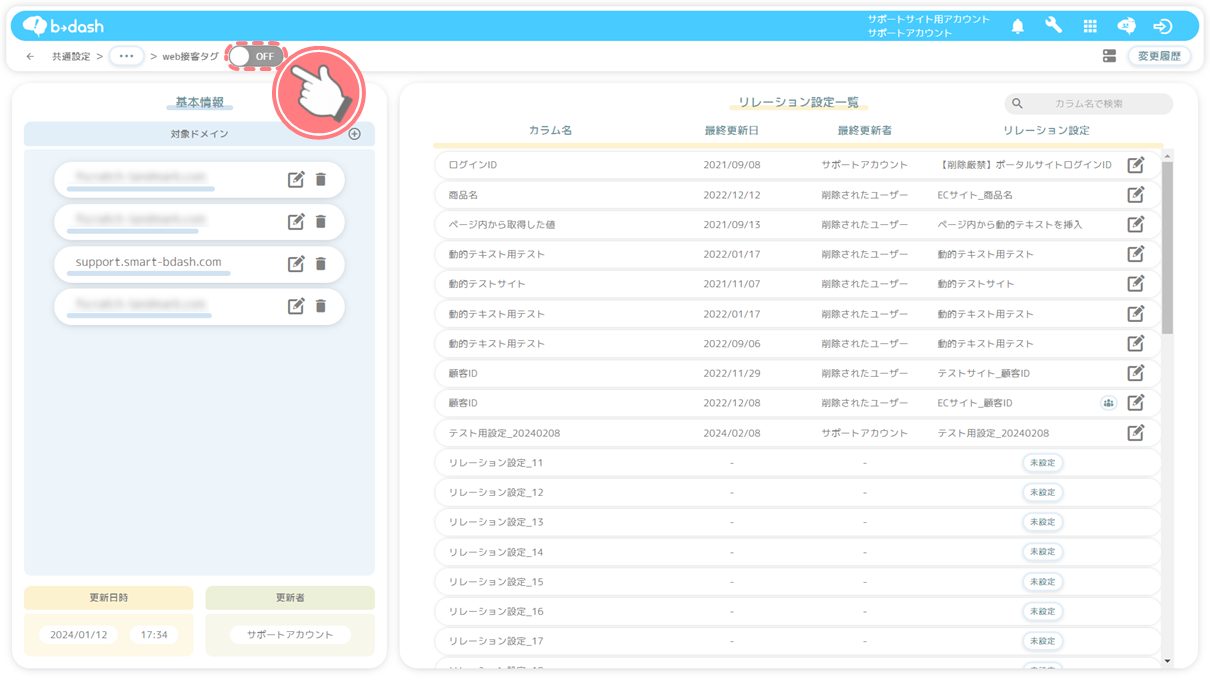1210x680 pixels.
Task: Edit the ECサイト_顧客ID relation row
Action: click(1135, 403)
